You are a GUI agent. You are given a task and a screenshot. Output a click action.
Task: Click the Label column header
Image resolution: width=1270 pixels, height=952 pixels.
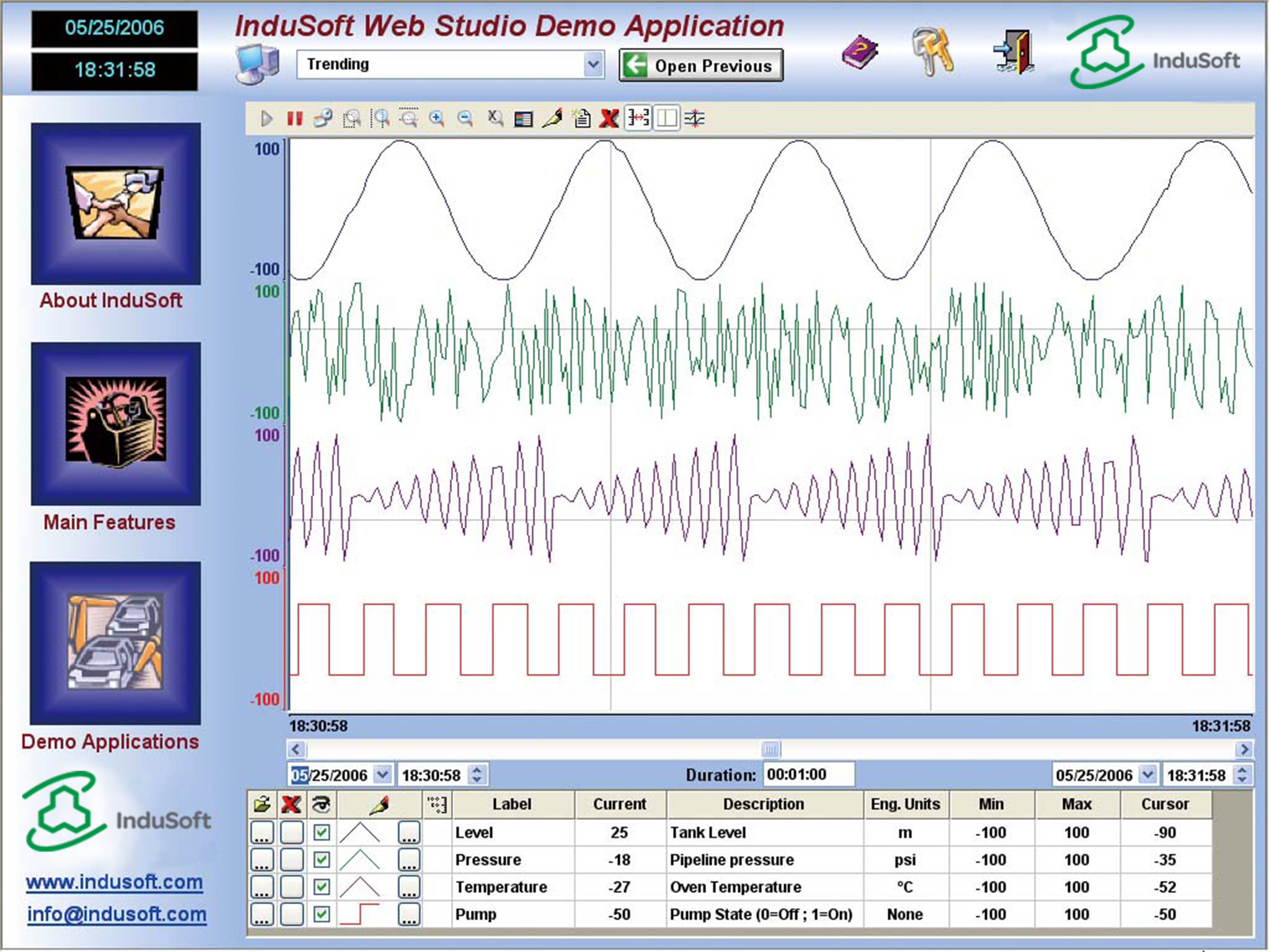tap(512, 804)
